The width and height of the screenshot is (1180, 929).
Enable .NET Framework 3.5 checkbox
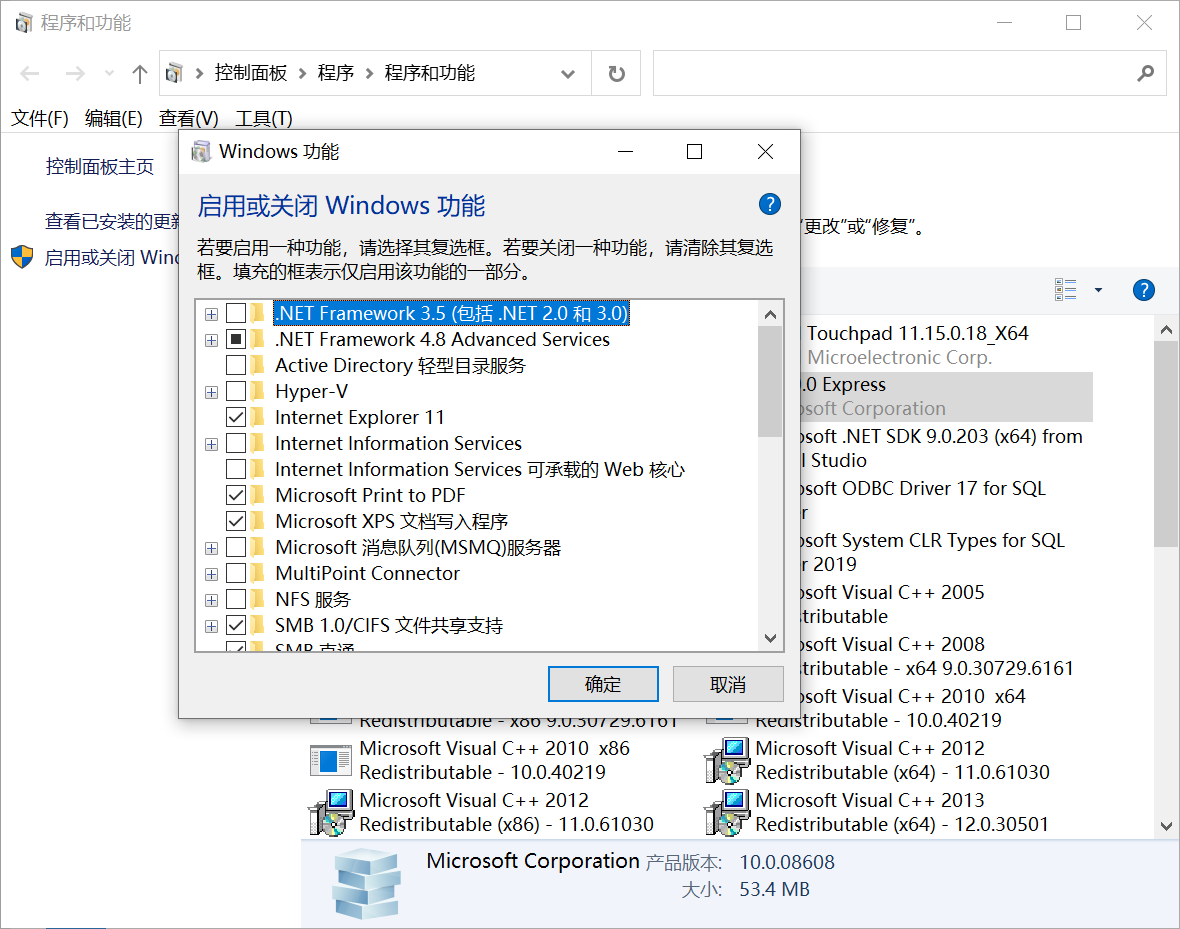point(236,313)
